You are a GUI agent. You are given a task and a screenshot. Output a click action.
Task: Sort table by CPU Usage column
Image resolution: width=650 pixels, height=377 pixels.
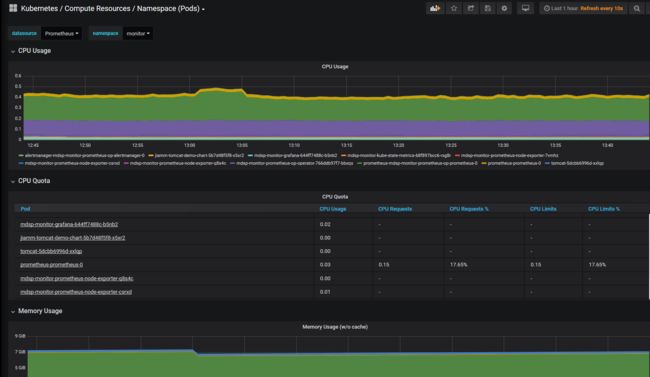coord(333,209)
